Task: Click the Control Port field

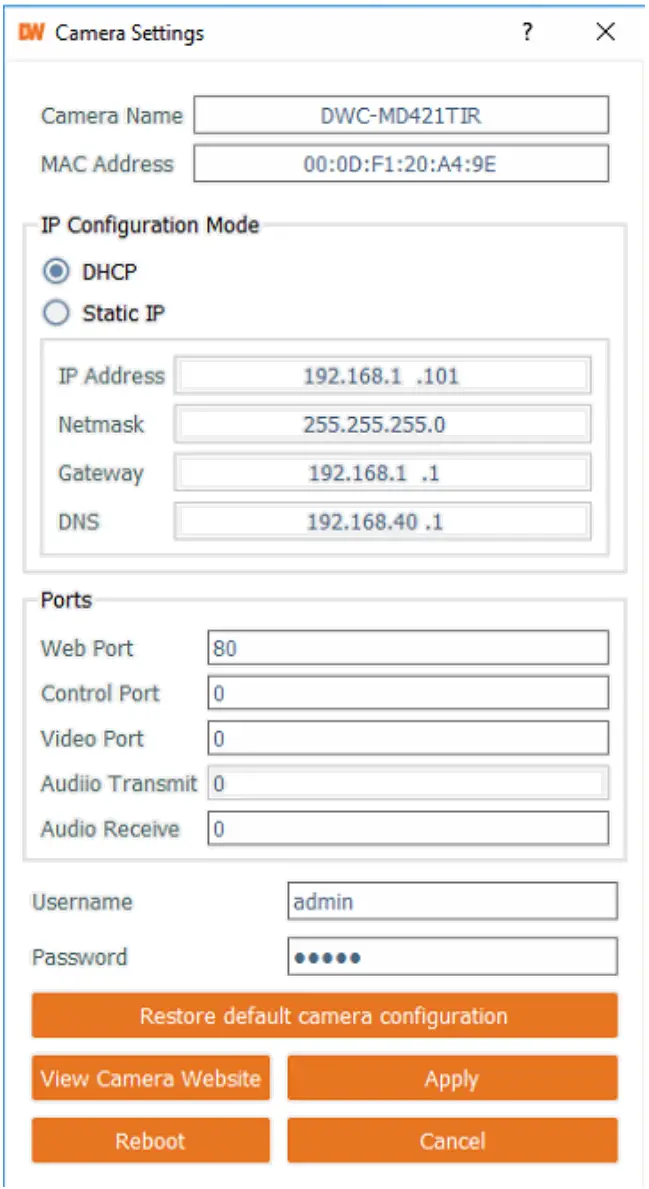Action: (408, 693)
